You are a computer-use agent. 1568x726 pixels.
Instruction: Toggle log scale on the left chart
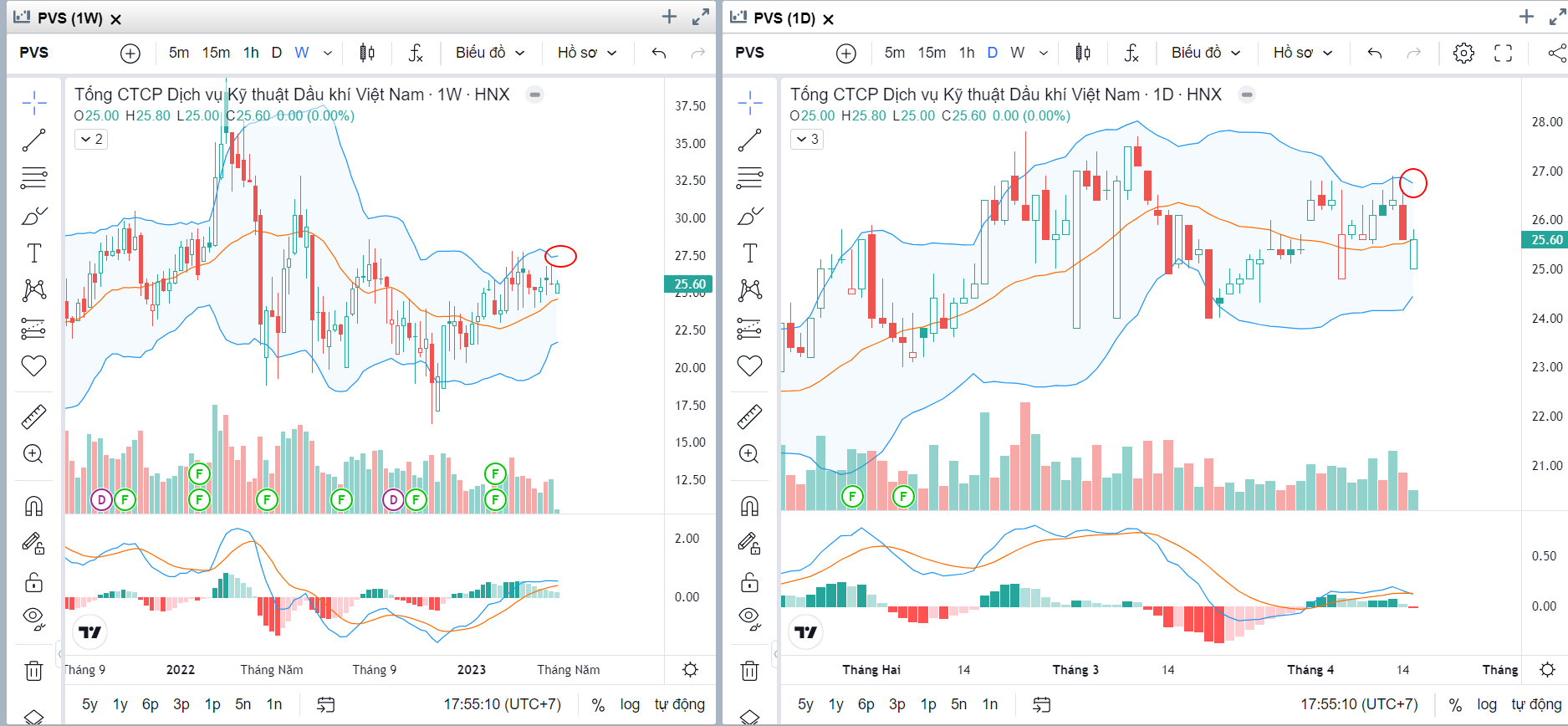coord(630,704)
